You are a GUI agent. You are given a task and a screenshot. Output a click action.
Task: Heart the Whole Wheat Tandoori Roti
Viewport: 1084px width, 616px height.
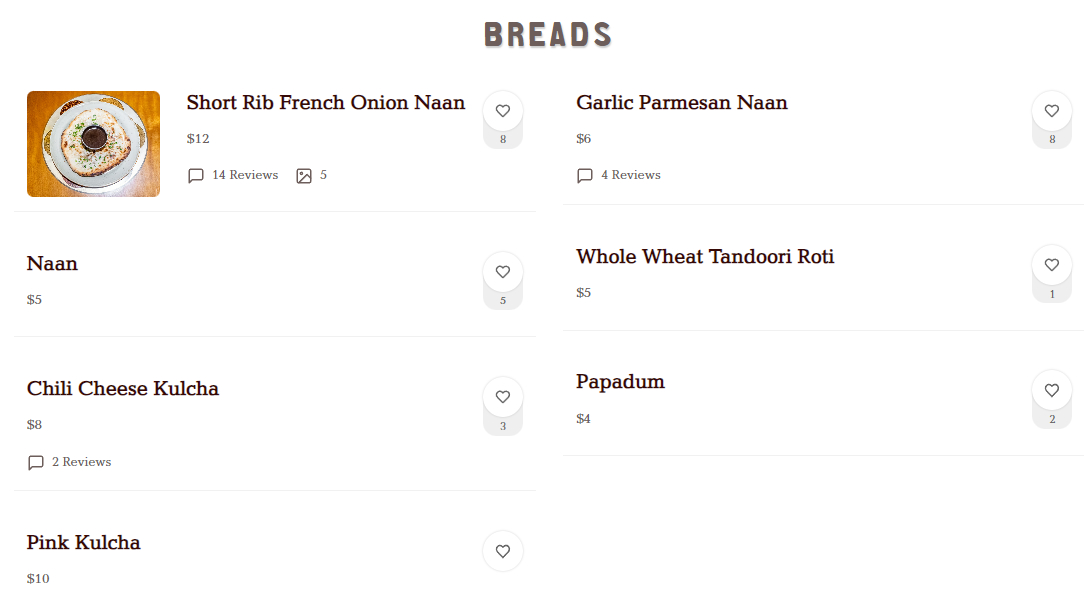(1052, 265)
